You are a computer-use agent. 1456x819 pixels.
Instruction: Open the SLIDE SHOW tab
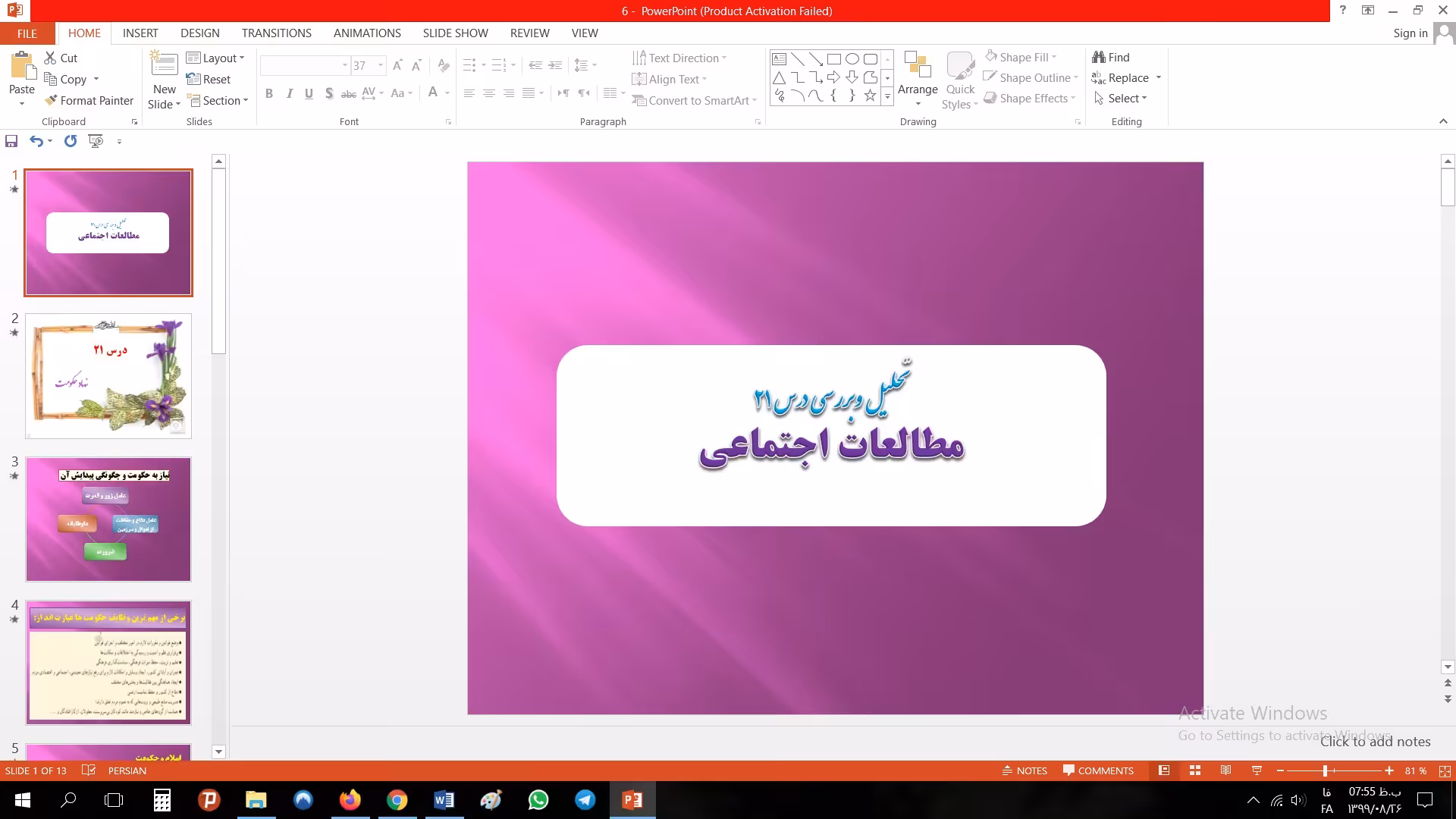point(456,33)
